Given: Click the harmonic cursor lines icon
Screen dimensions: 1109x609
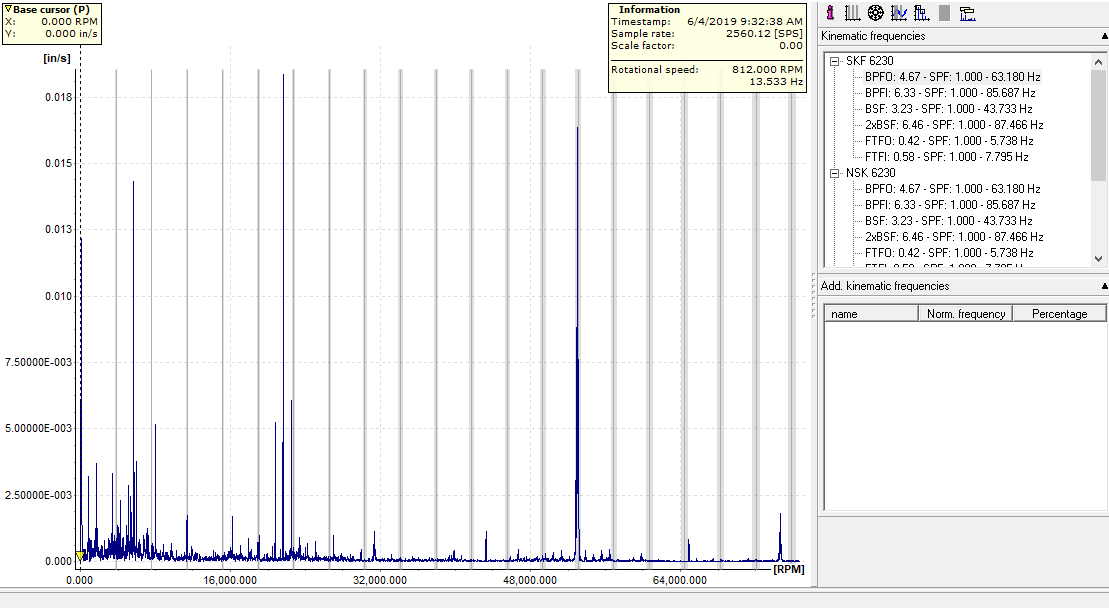Looking at the screenshot, I should [852, 13].
